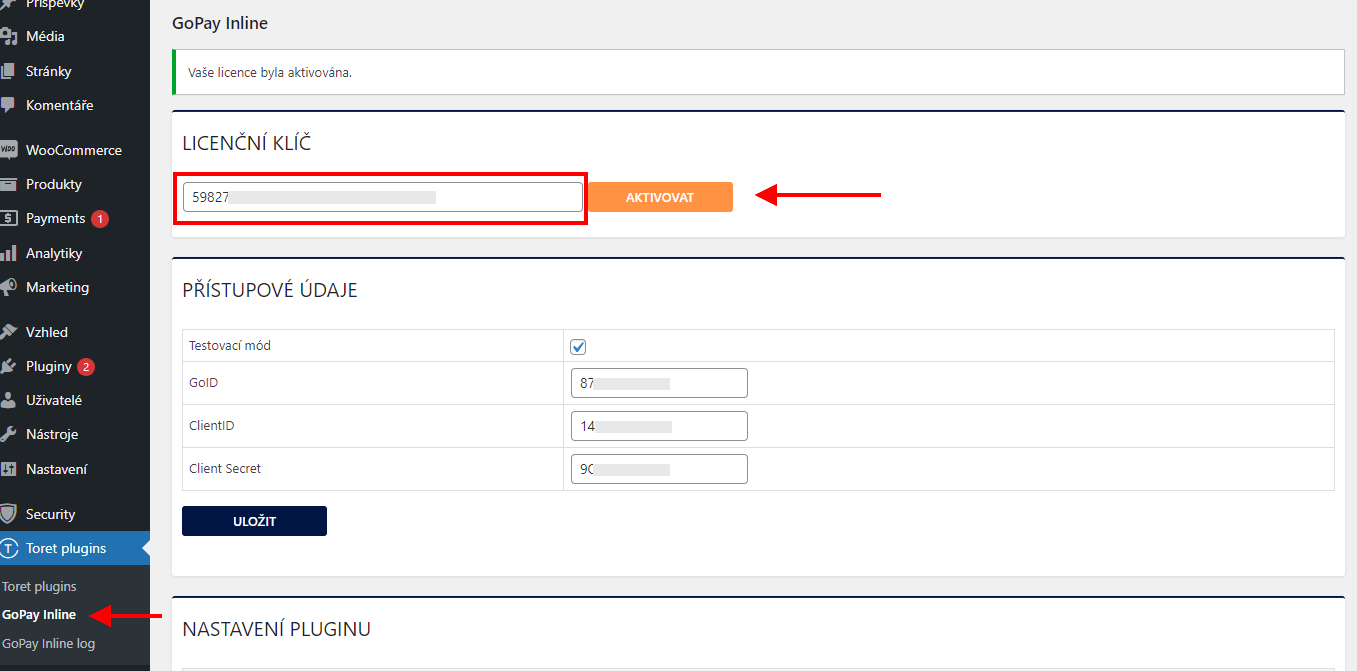
Task: Disable the Testovací mód checkbox
Action: tap(578, 347)
